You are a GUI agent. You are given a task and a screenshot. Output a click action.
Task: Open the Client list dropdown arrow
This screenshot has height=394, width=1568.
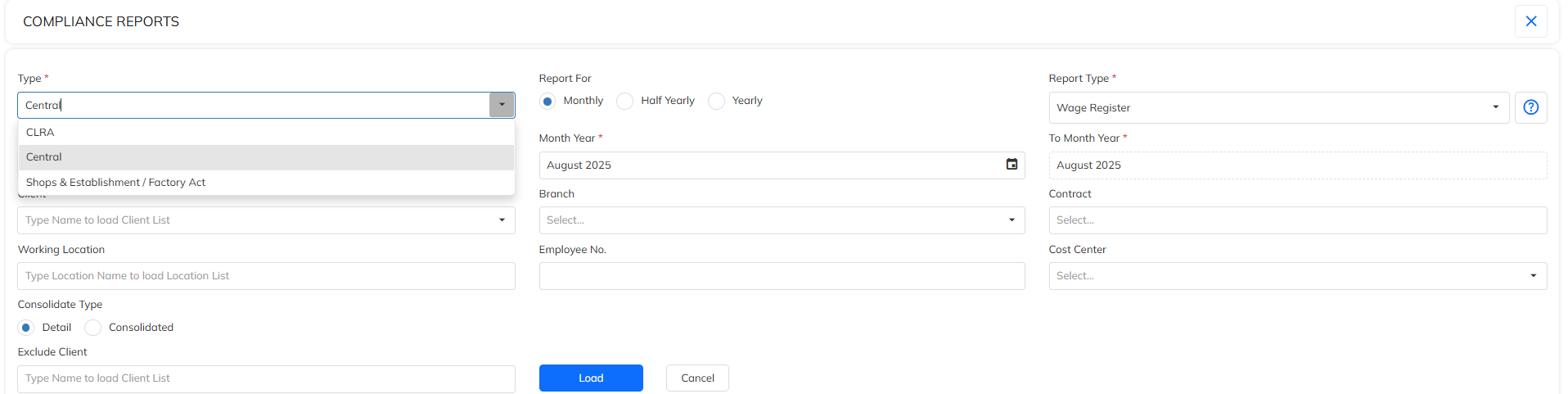pyautogui.click(x=502, y=220)
